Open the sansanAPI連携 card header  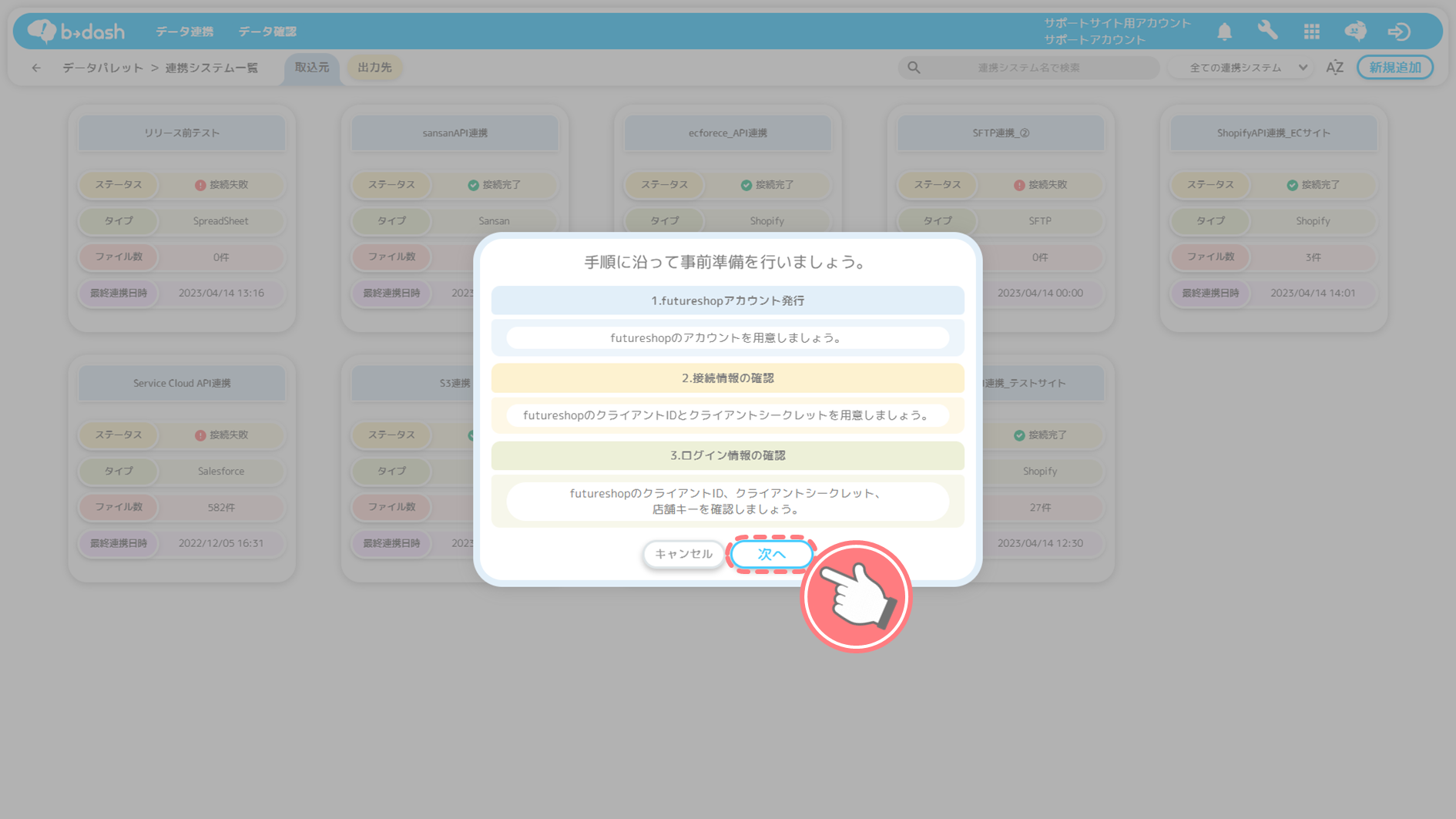coord(455,133)
